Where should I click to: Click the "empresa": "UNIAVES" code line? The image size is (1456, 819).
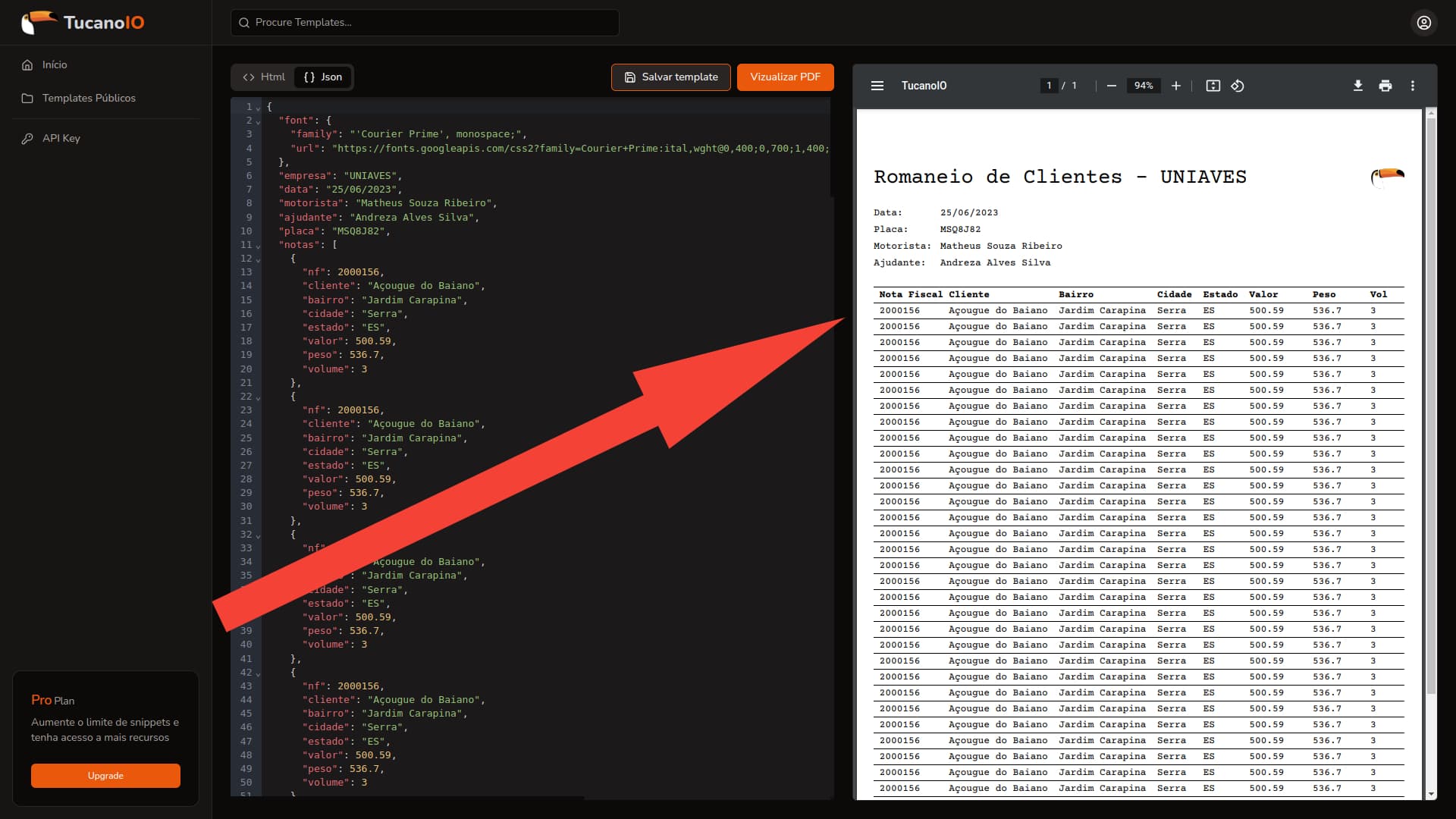click(340, 176)
